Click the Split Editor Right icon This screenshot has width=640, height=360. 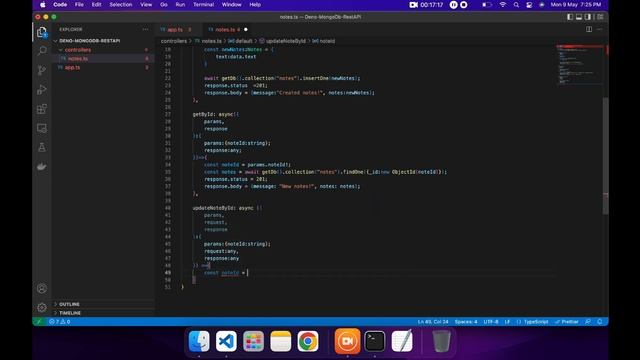[x=589, y=29]
